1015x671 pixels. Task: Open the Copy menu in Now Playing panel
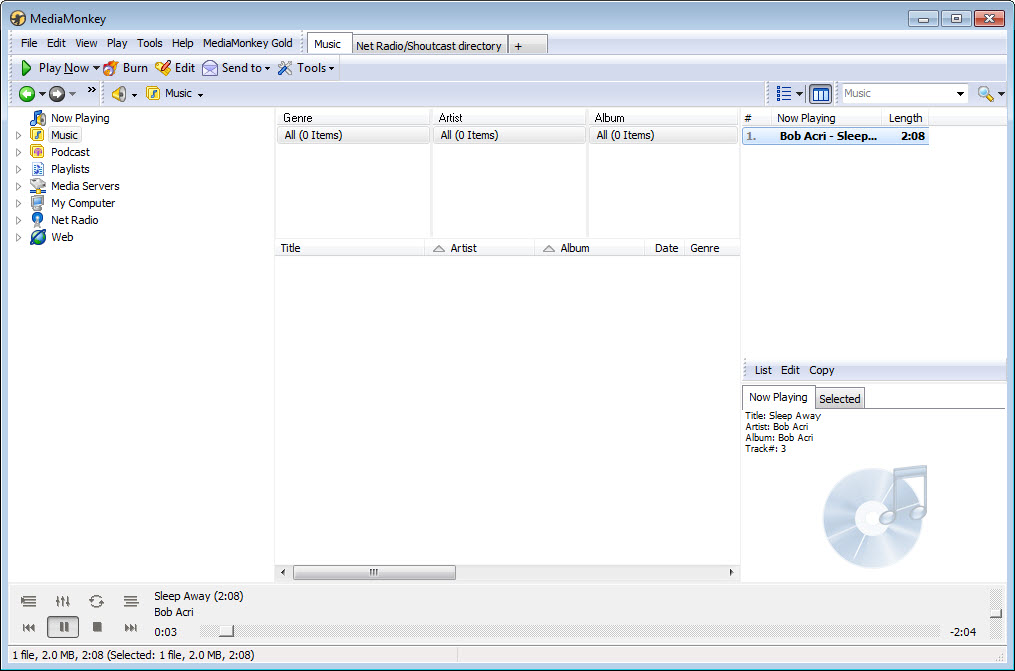(821, 370)
